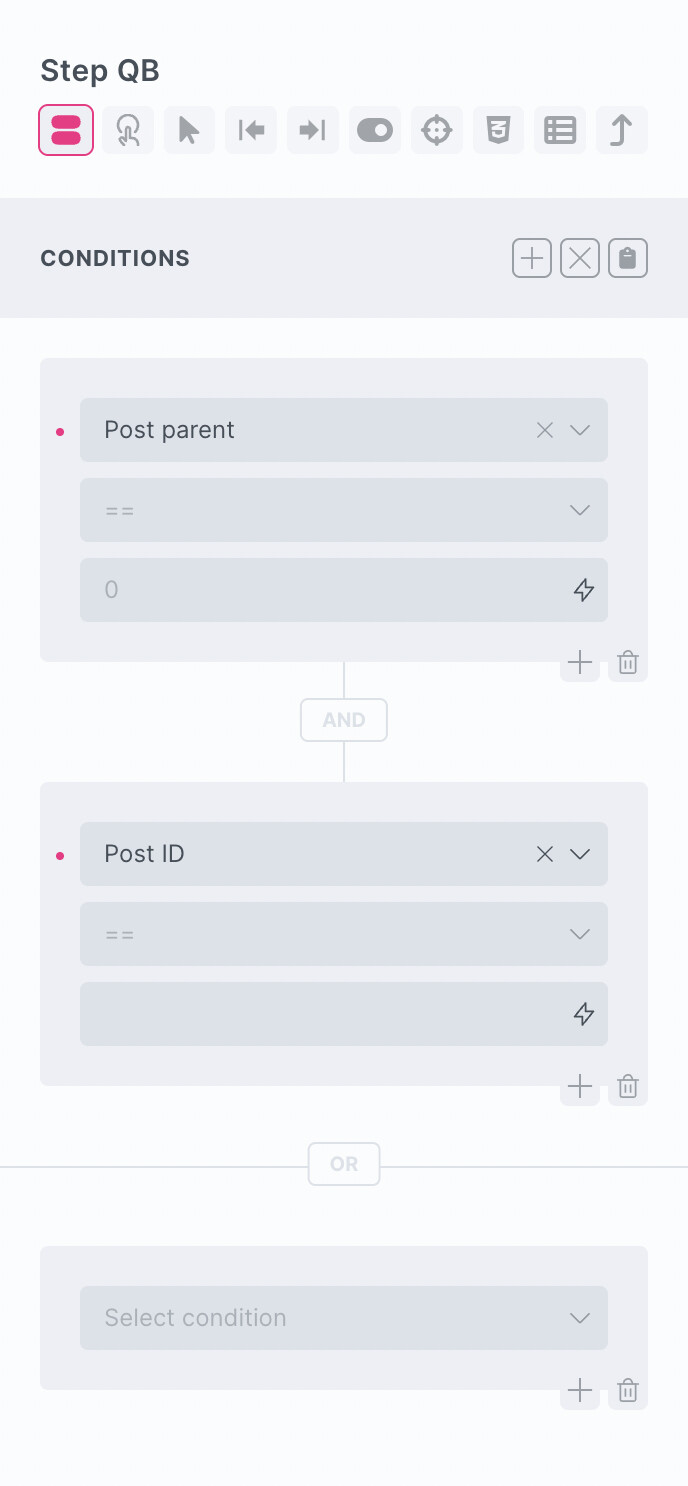Viewport: 688px width, 1486px height.
Task: Open the touch interaction icon
Action: point(128,130)
